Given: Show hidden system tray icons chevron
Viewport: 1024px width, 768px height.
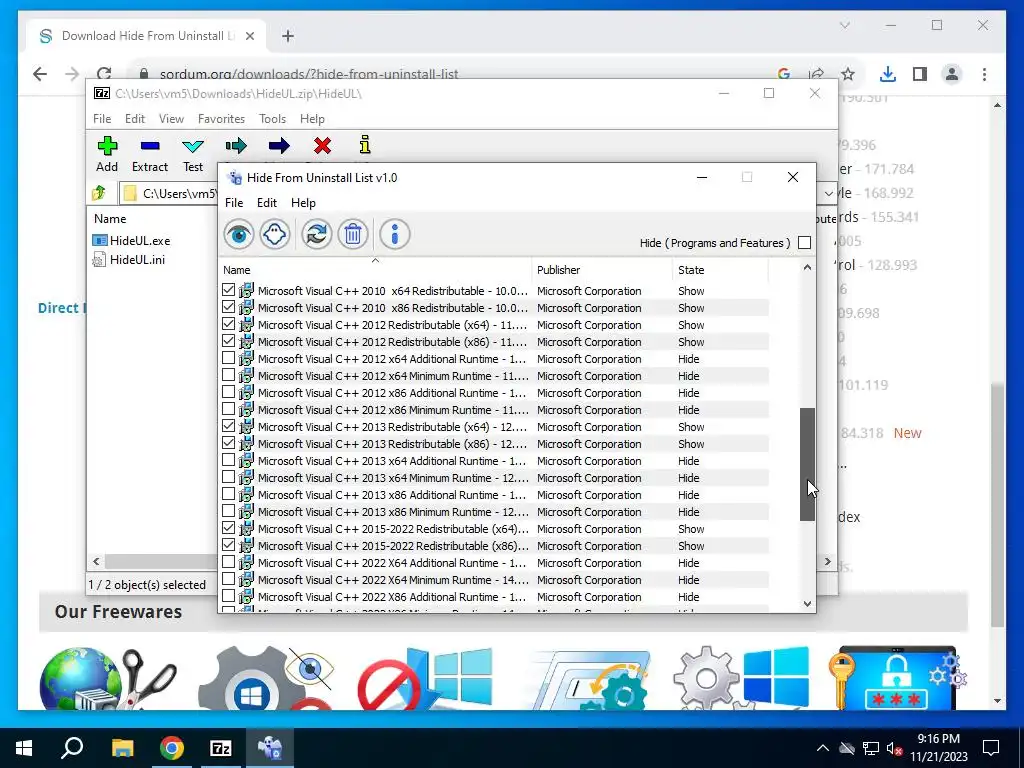Looking at the screenshot, I should tap(823, 748).
